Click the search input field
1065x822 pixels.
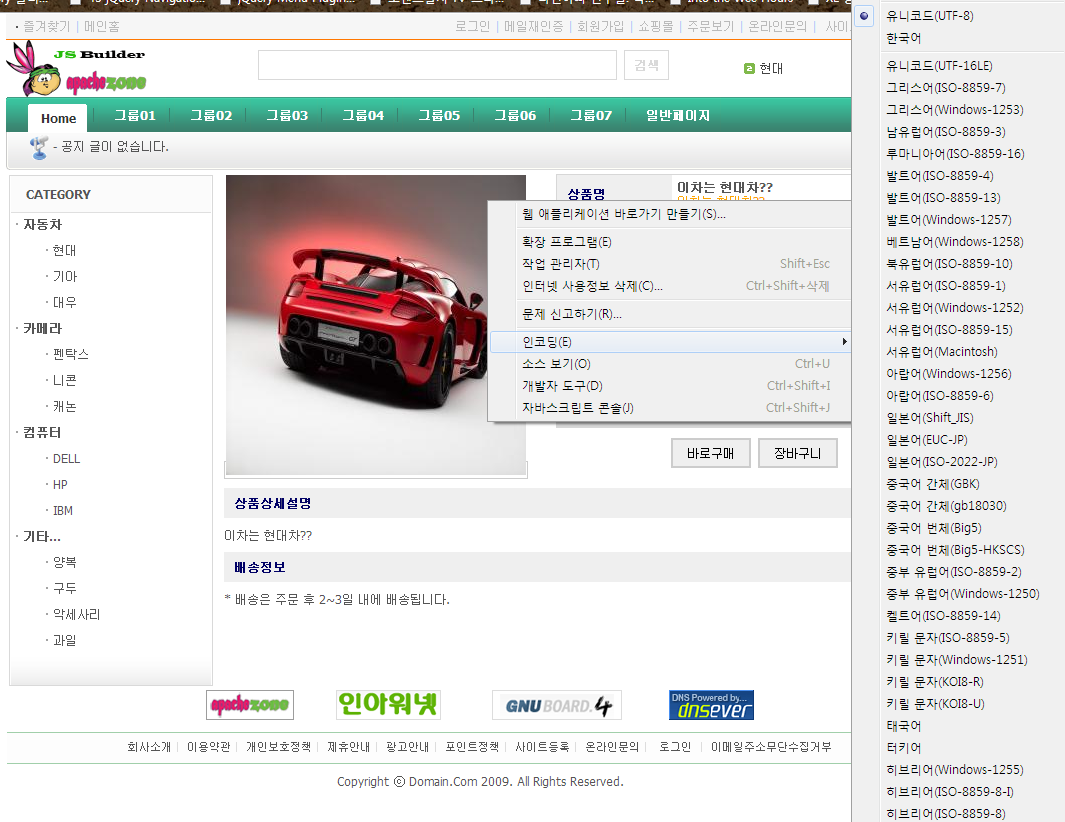tap(437, 66)
